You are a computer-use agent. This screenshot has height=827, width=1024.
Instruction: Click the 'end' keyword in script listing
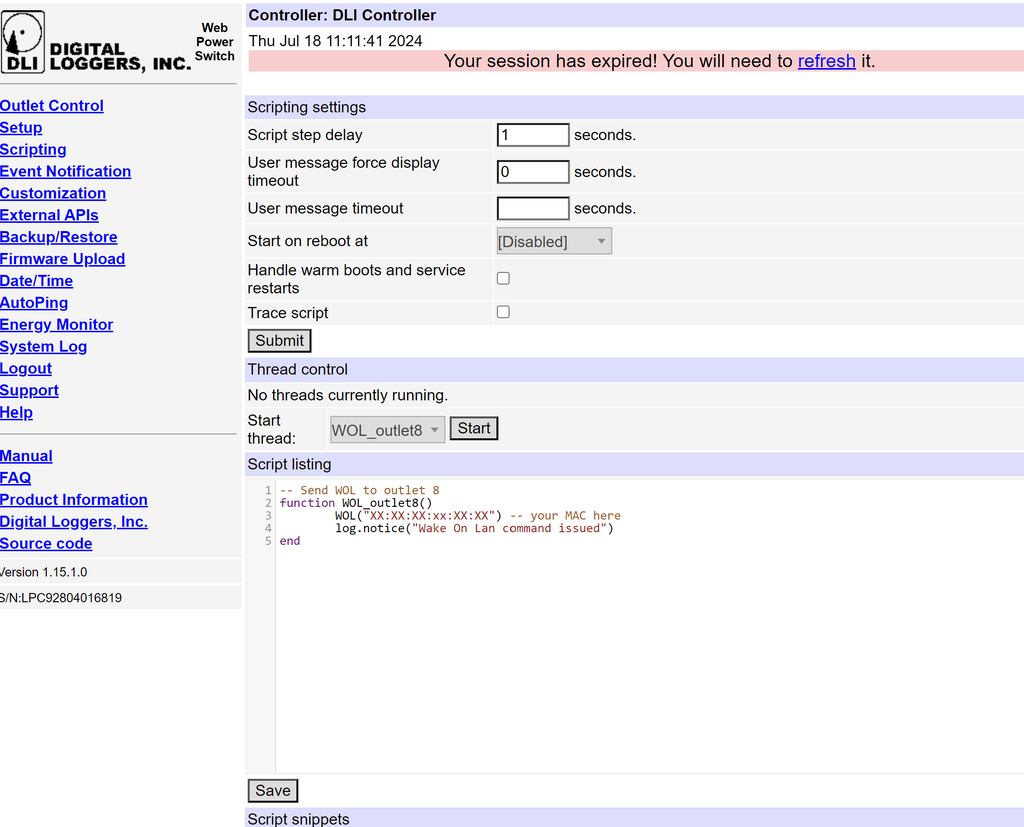point(290,541)
